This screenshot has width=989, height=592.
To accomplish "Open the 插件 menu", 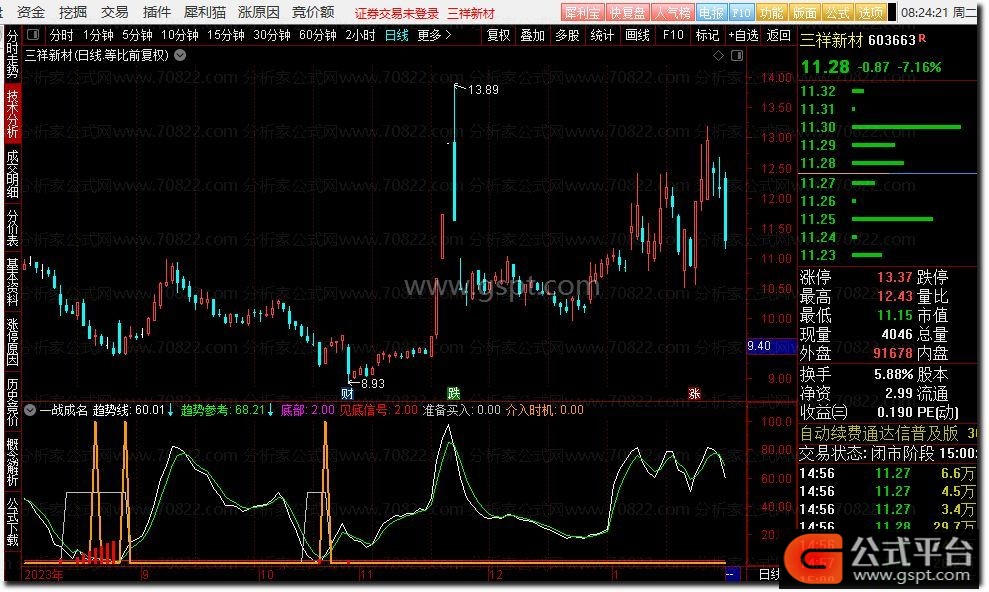I will click(156, 12).
